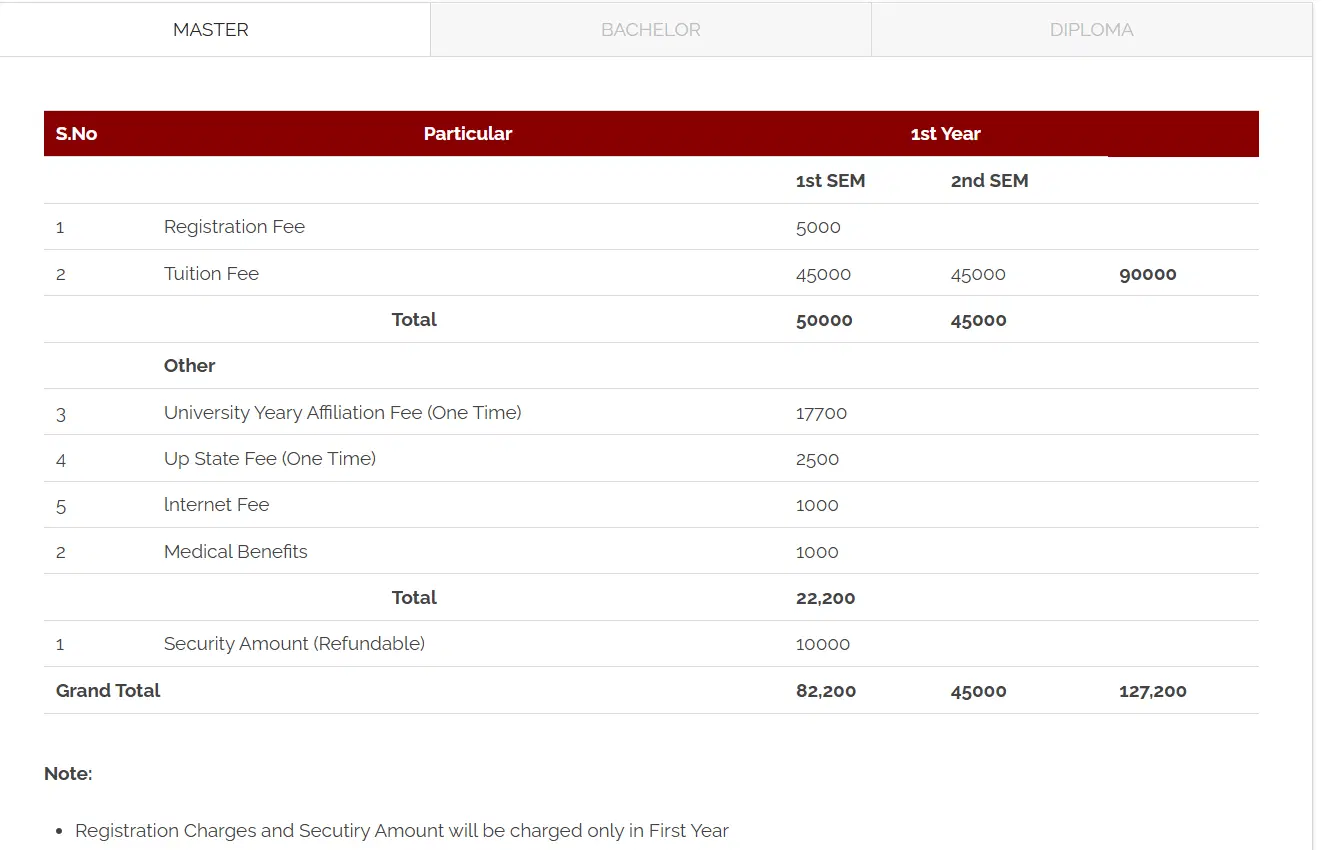Viewport: 1323px width, 850px height.
Task: Select the Up State Fee row
Action: click(x=270, y=459)
